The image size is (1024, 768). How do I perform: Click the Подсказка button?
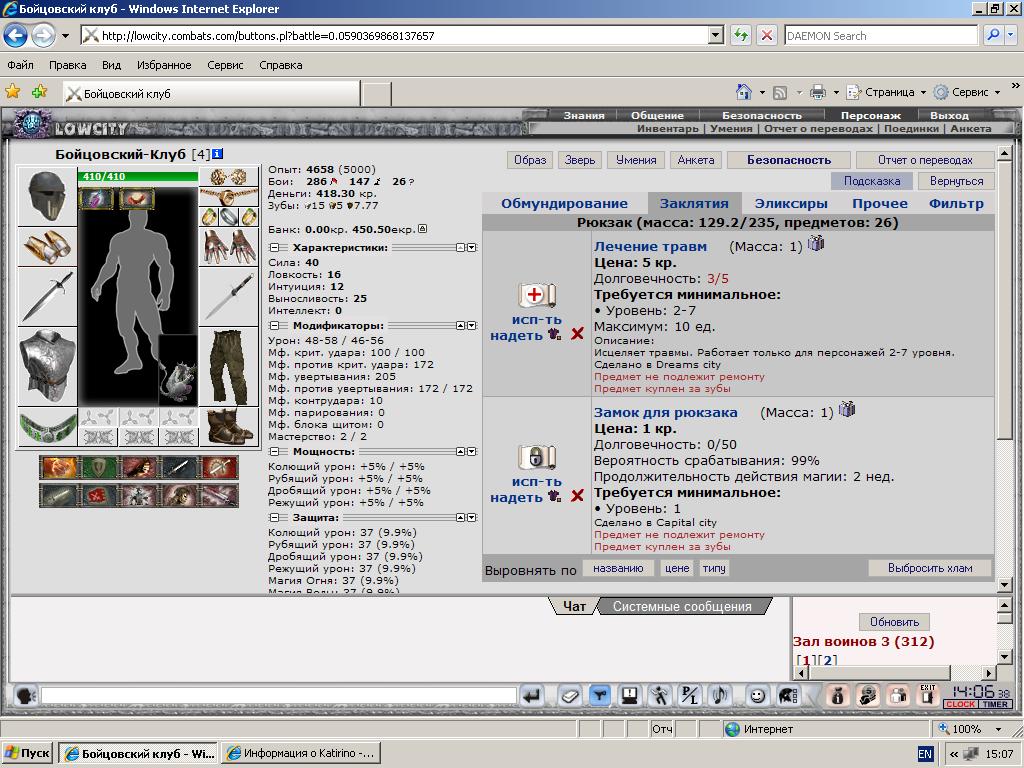pos(871,181)
